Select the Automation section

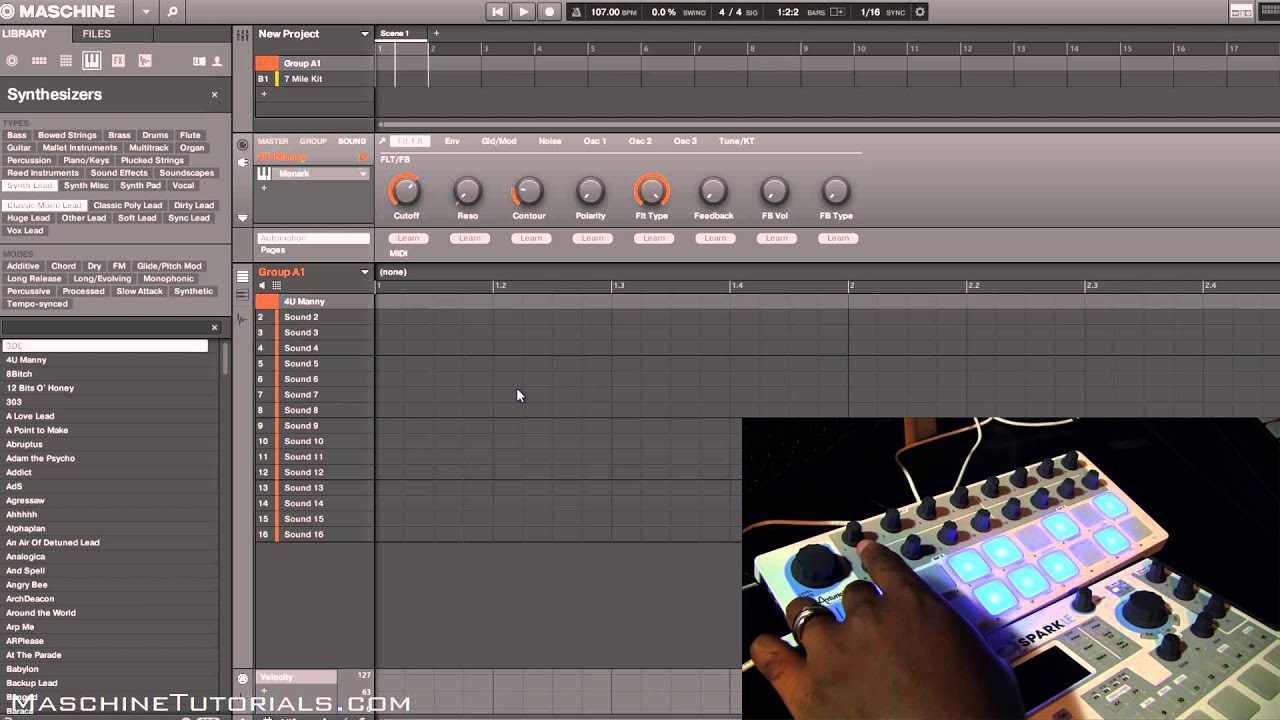point(313,238)
